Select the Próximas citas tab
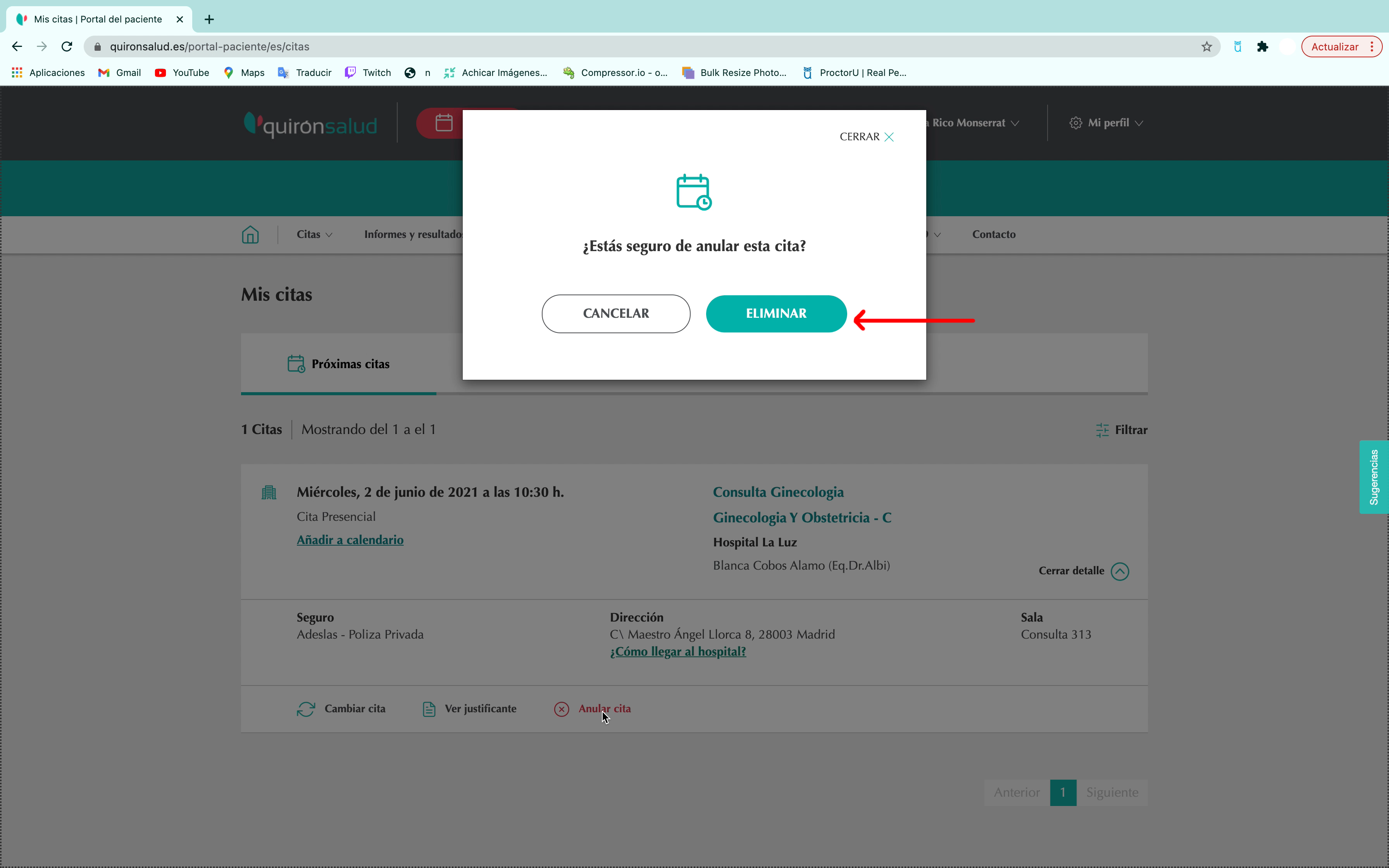The height and width of the screenshot is (868, 1389). (339, 364)
